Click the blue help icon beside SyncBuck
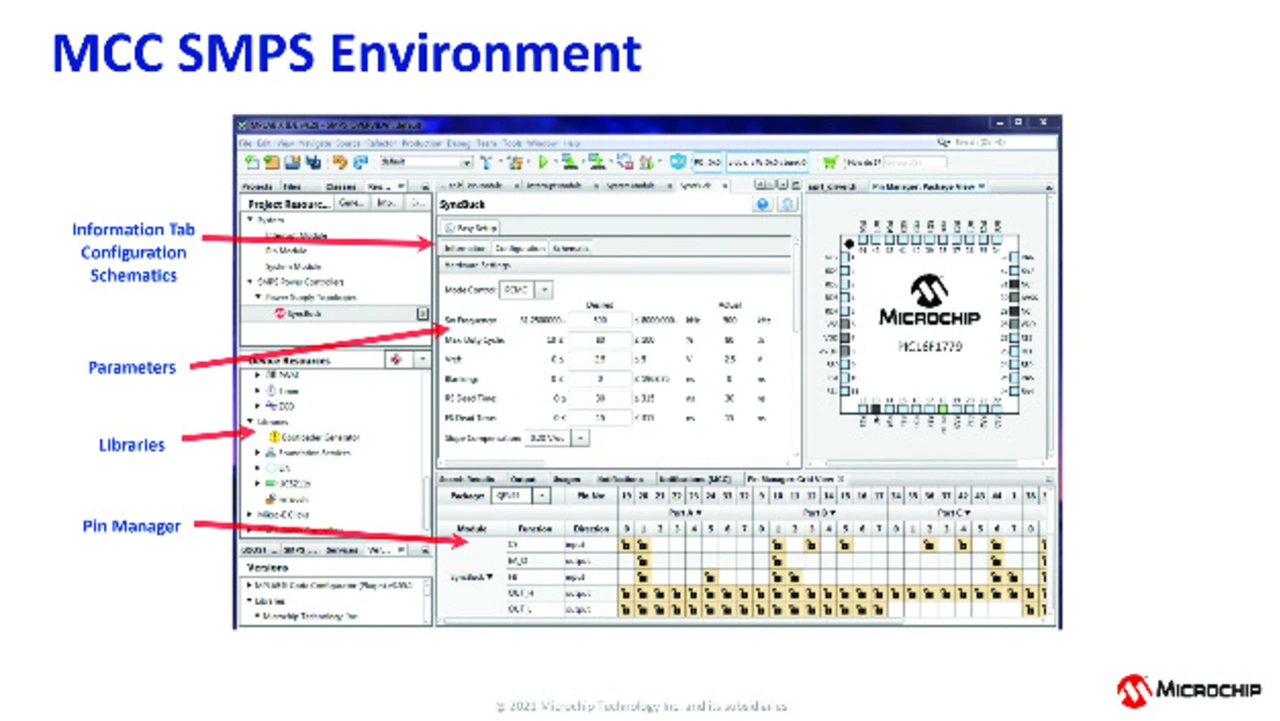Image resolution: width=1280 pixels, height=721 pixels. pos(763,204)
